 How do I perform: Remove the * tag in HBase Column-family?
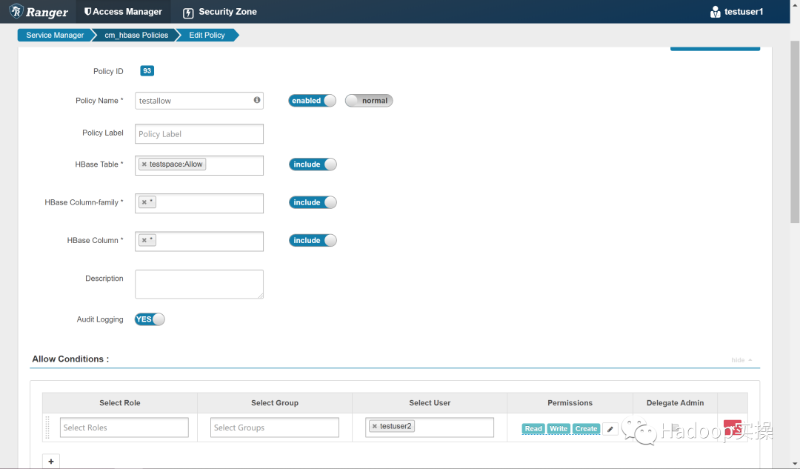point(144,202)
